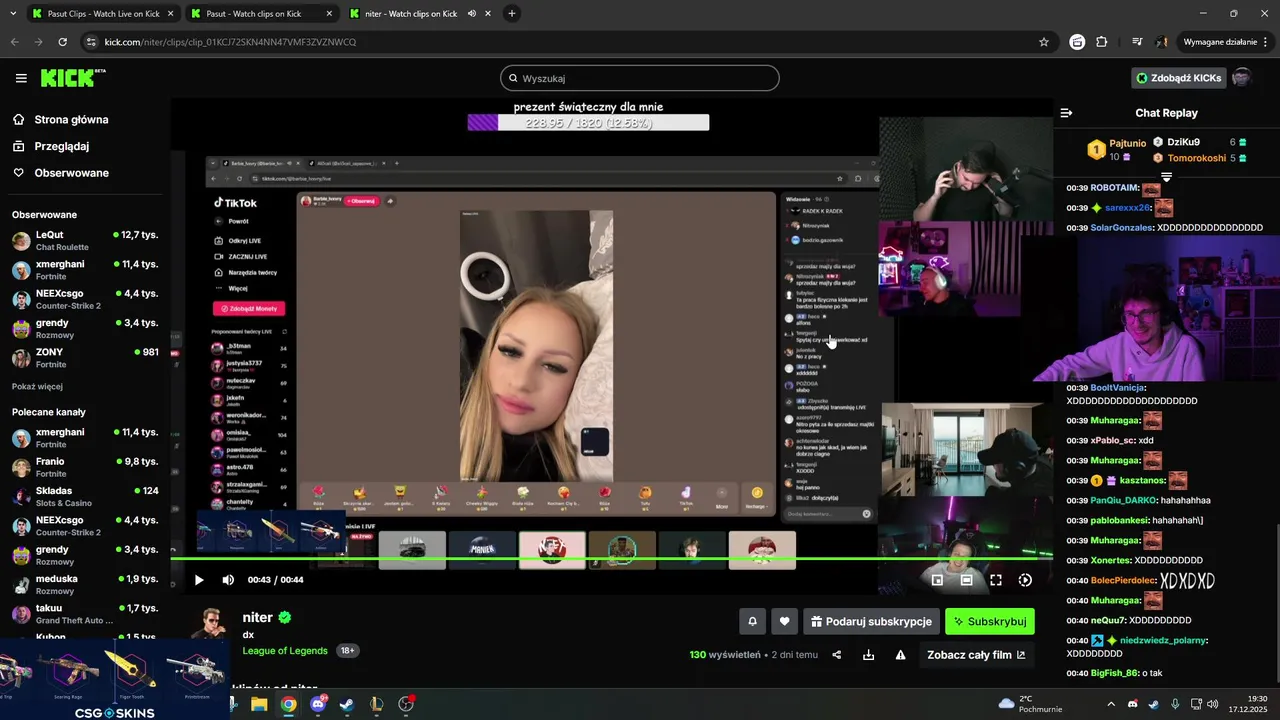Go to Strona główna
Viewport: 1280px width, 720px height.
pos(61,119)
